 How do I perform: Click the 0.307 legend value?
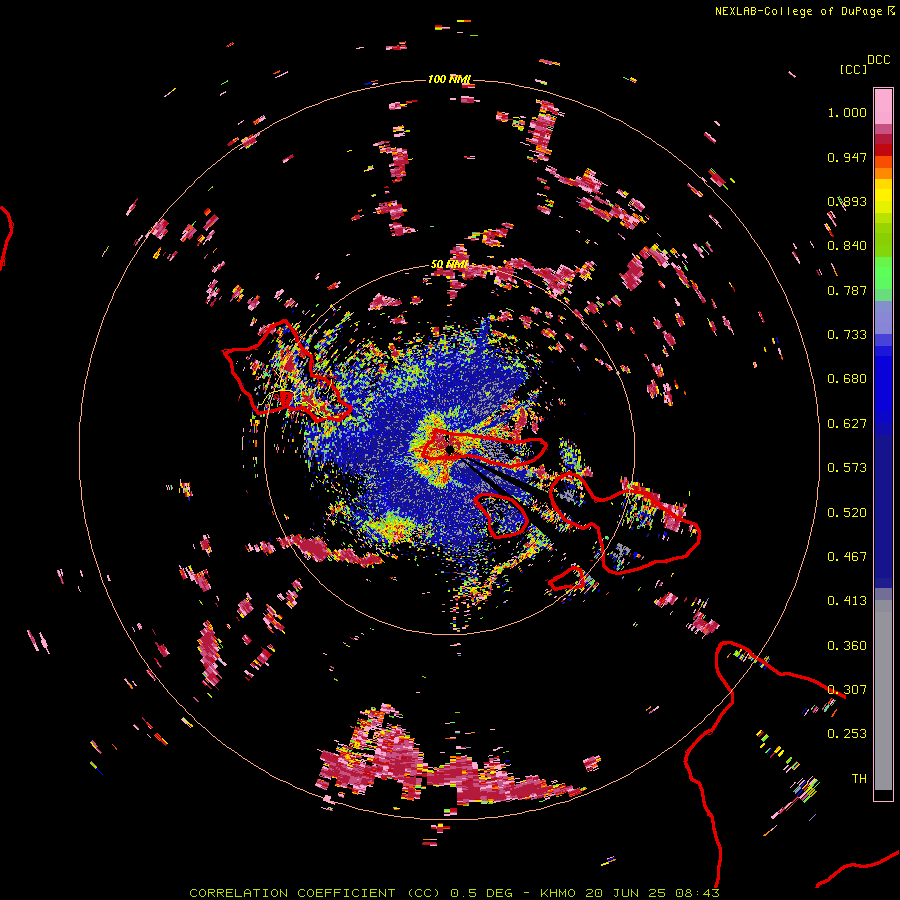click(847, 690)
